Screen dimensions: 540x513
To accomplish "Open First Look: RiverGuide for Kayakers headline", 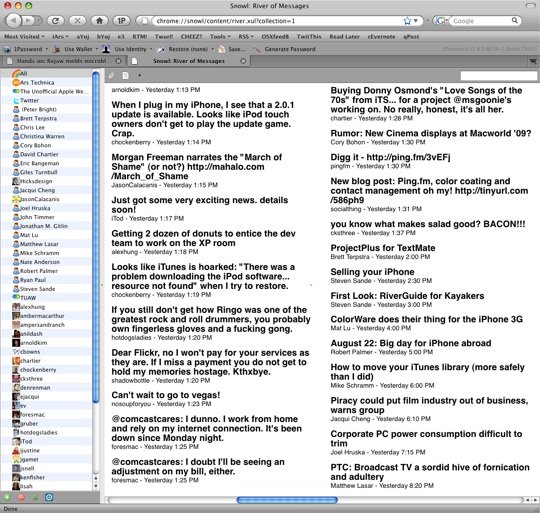I will coord(407,296).
